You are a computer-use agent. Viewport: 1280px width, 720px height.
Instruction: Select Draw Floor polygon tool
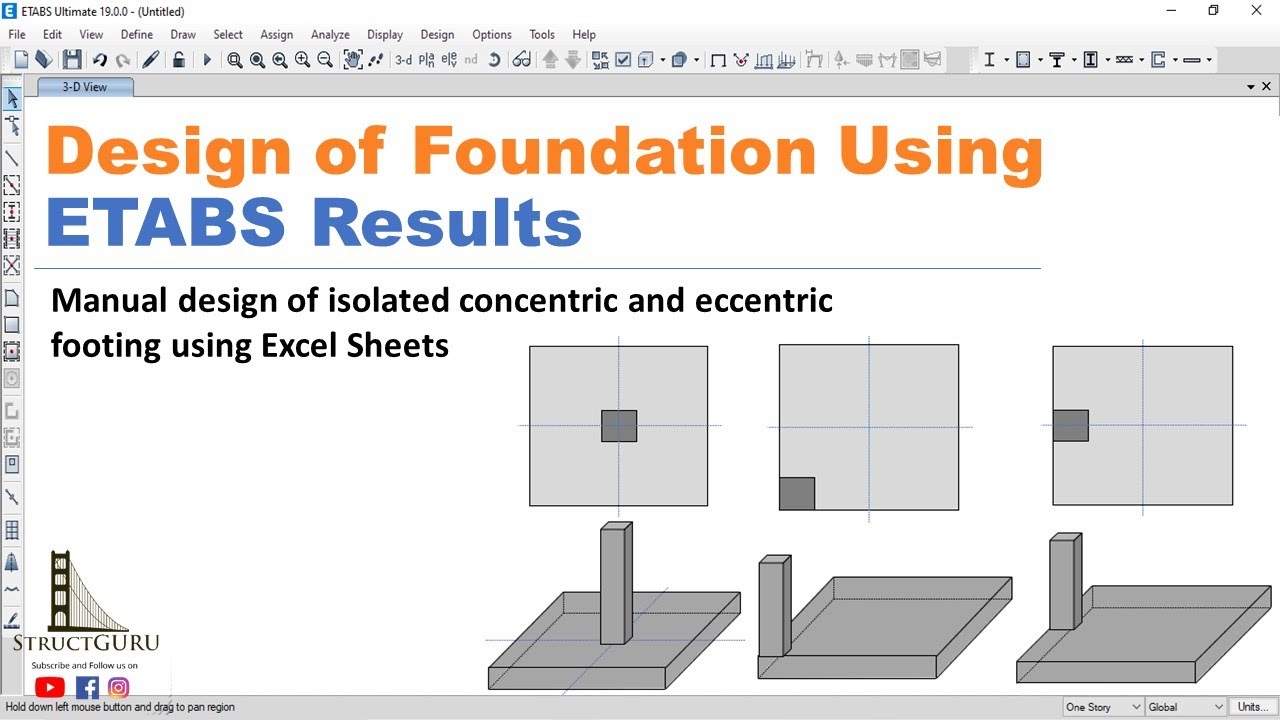(12, 298)
